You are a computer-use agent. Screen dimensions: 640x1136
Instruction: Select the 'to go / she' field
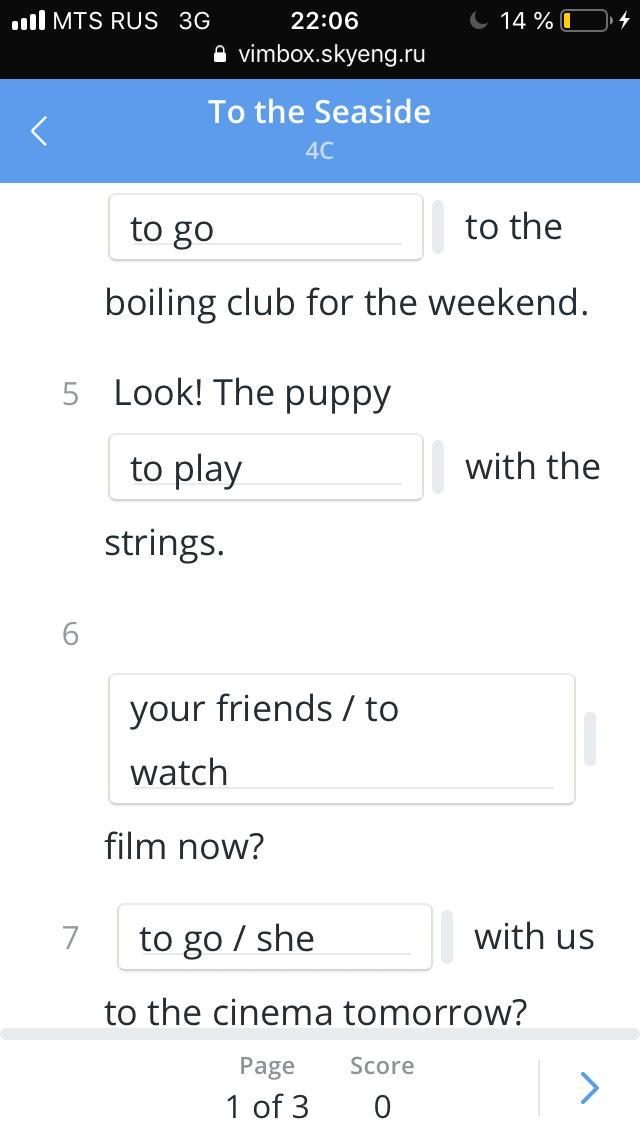(275, 937)
